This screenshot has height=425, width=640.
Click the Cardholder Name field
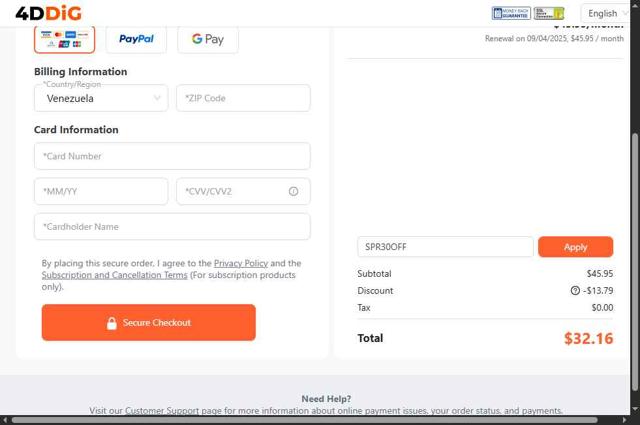point(172,226)
